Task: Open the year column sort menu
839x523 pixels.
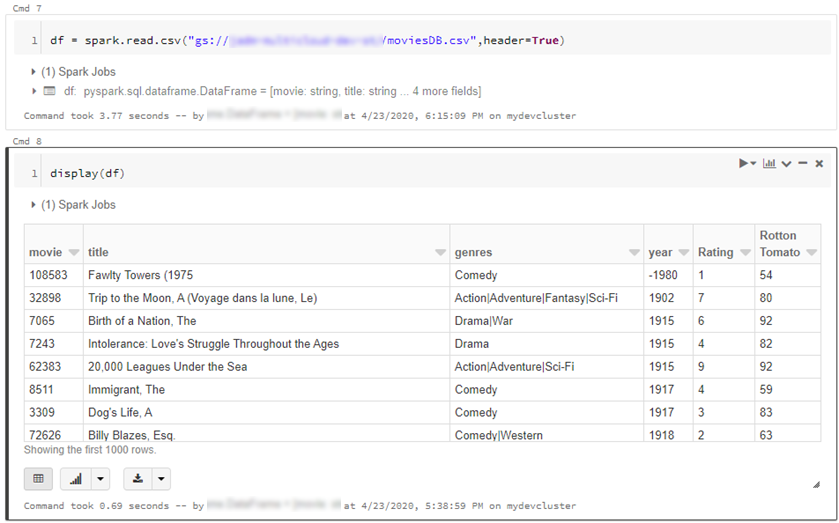Action: point(683,252)
